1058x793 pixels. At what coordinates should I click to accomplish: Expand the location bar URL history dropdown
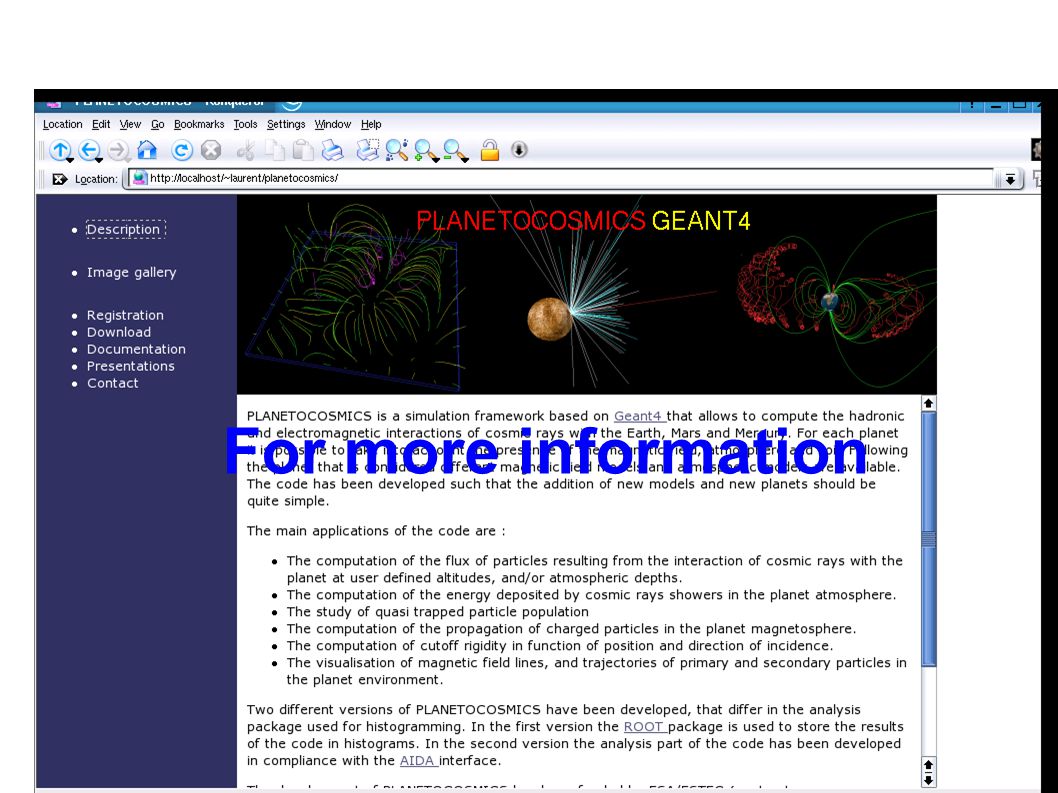1009,179
